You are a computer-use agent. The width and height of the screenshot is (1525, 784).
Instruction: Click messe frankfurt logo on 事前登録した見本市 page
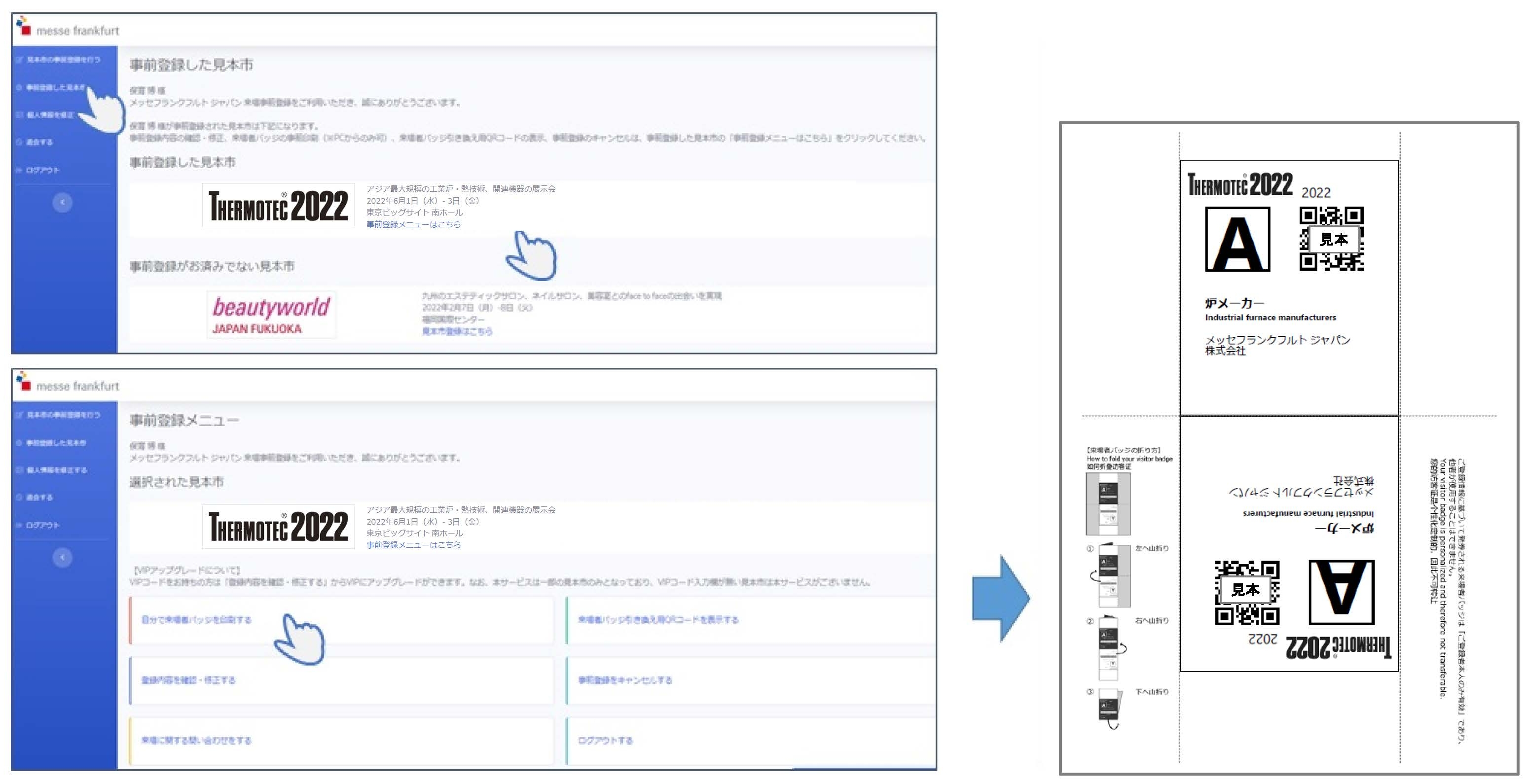[x=68, y=28]
